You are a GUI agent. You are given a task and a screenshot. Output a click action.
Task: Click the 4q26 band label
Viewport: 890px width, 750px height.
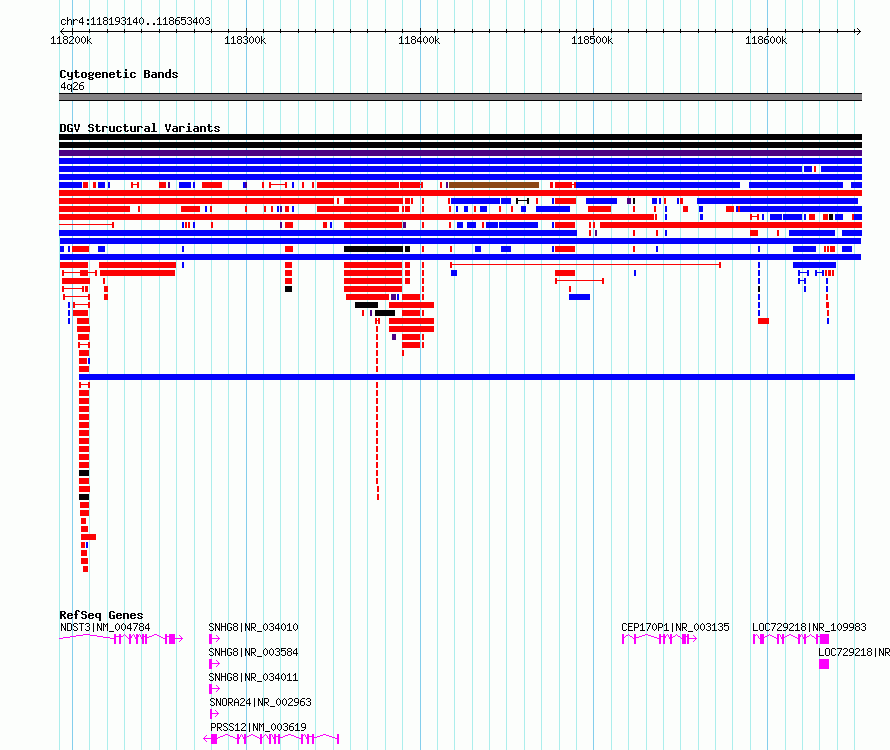[x=72, y=86]
